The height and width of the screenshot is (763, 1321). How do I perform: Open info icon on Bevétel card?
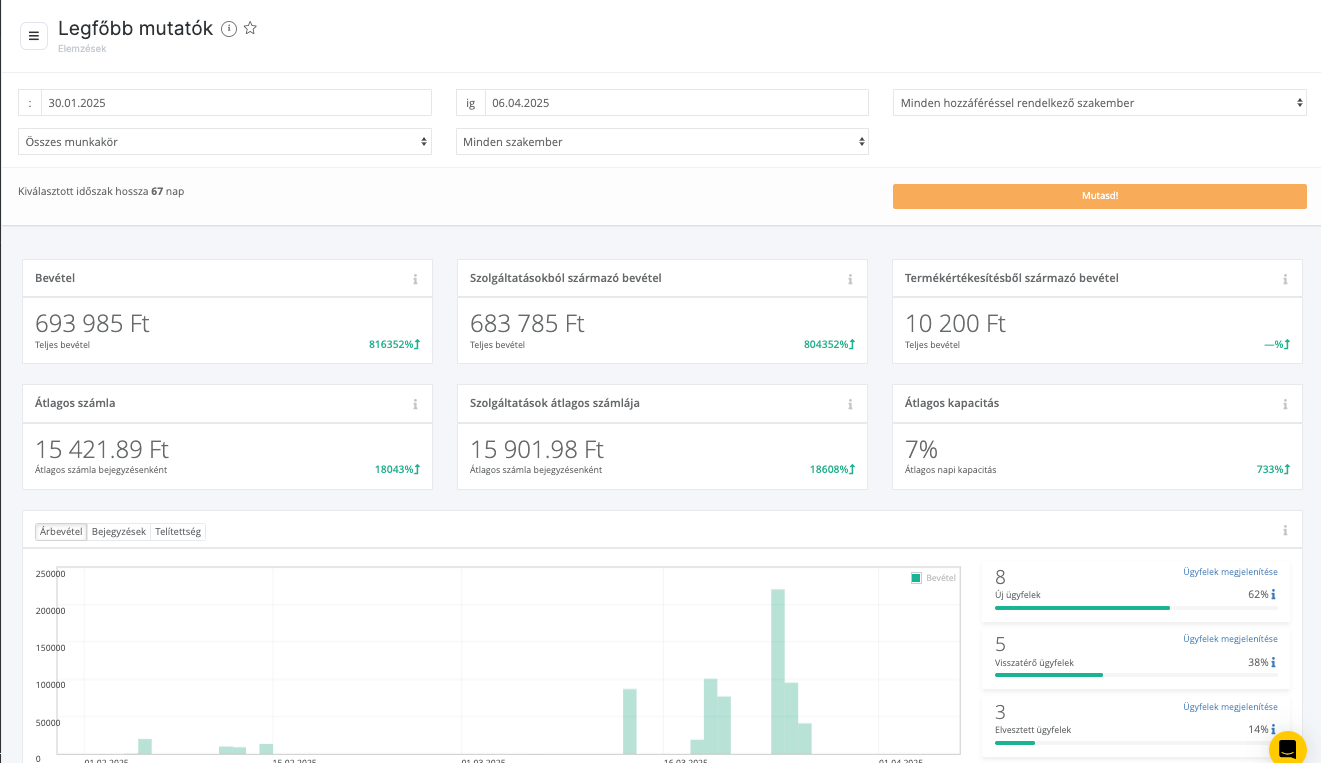pyautogui.click(x=415, y=279)
